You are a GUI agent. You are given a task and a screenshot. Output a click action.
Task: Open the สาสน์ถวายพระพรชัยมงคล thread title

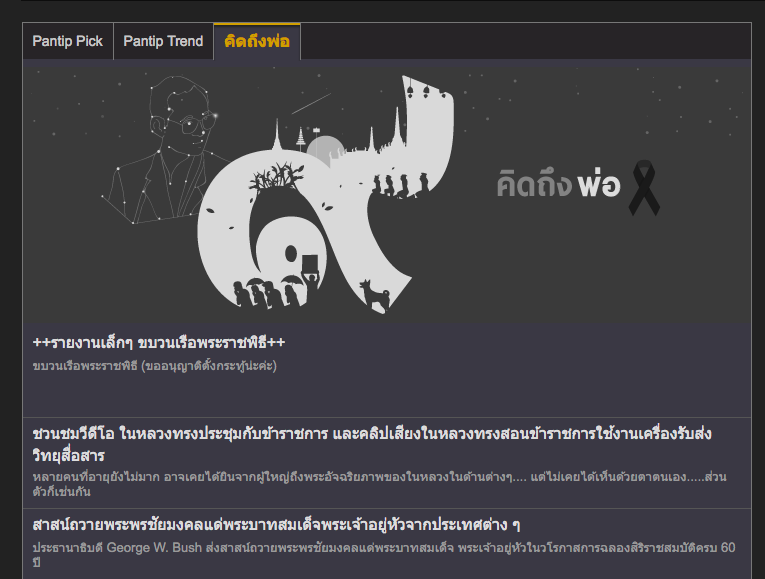(x=278, y=525)
